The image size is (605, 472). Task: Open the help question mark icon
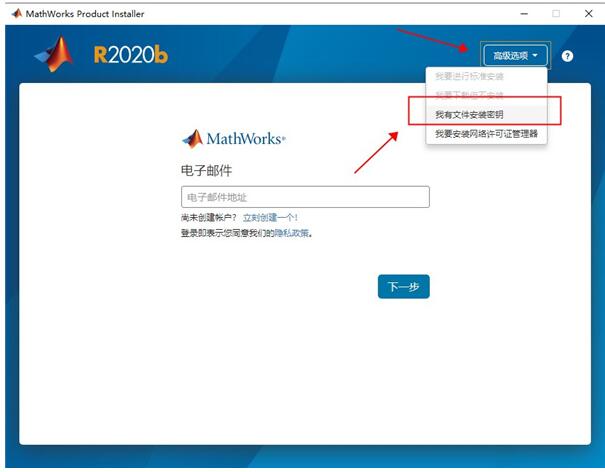point(567,56)
